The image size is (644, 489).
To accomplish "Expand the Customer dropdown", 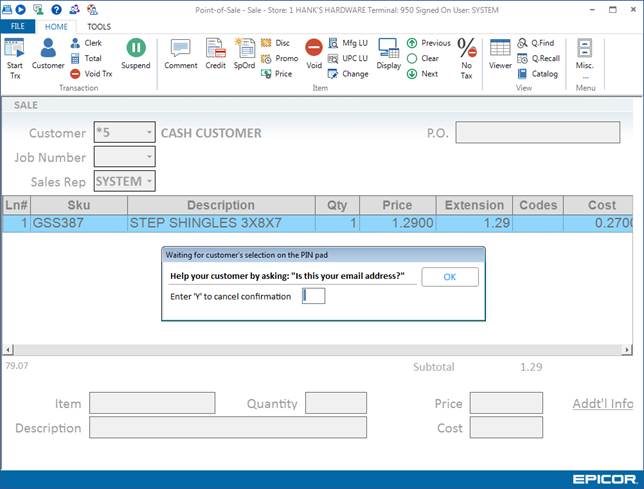I will 148,133.
